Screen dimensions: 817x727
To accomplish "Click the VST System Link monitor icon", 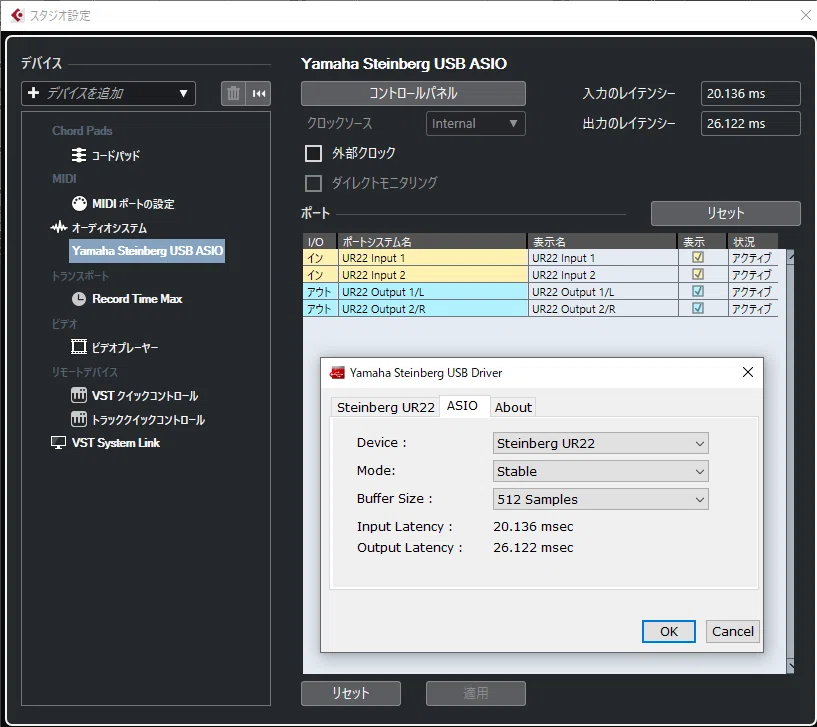I will (x=58, y=443).
